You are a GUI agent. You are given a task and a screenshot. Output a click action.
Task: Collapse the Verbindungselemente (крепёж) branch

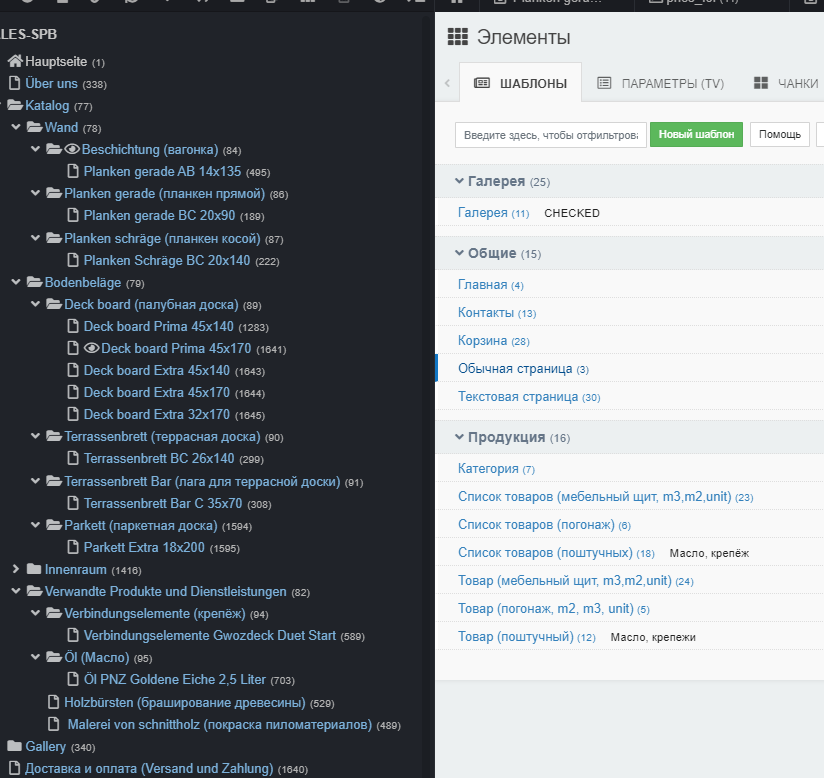35,613
